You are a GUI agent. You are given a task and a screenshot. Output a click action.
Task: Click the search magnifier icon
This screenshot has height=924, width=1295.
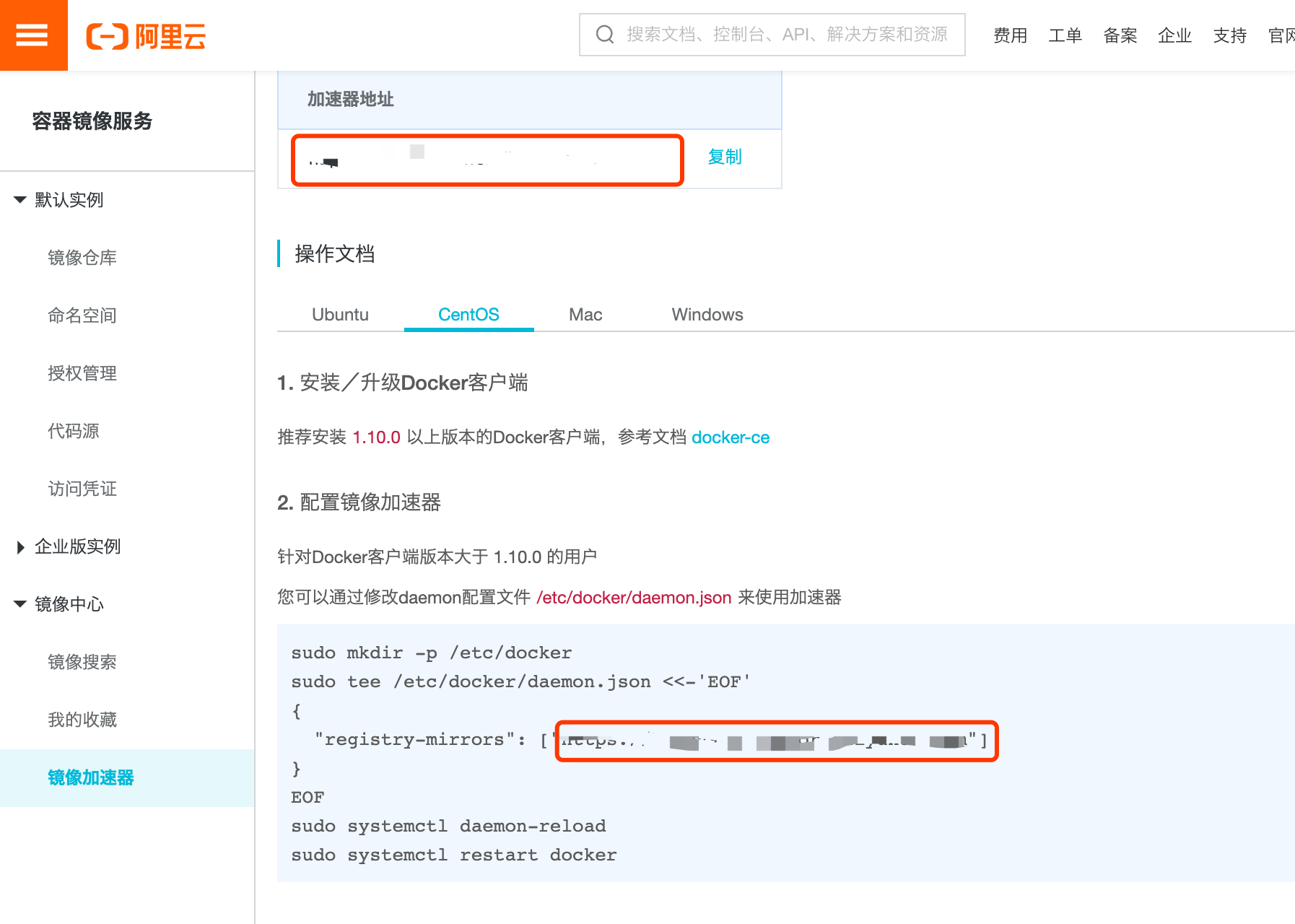(x=604, y=35)
